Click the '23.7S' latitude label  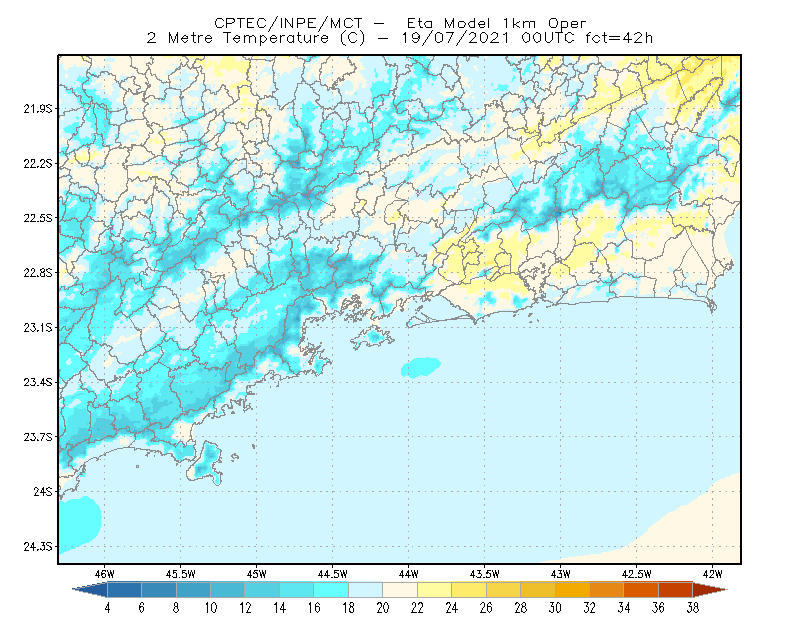[38, 437]
